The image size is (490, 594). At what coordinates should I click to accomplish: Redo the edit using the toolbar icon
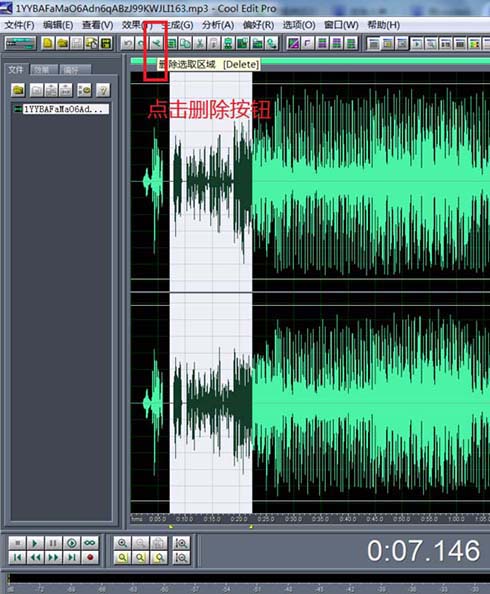141,44
